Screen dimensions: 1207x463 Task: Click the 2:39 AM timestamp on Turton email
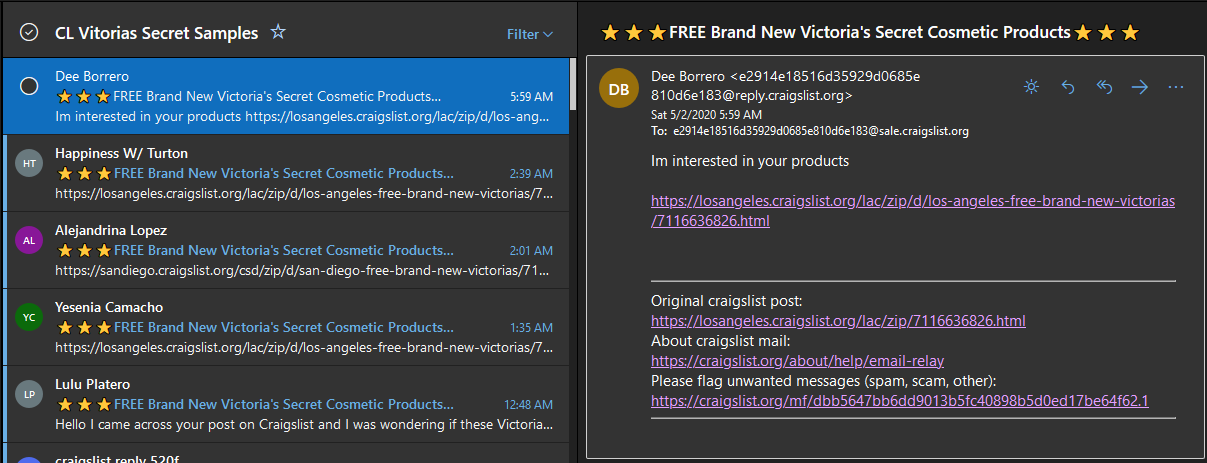tap(531, 174)
